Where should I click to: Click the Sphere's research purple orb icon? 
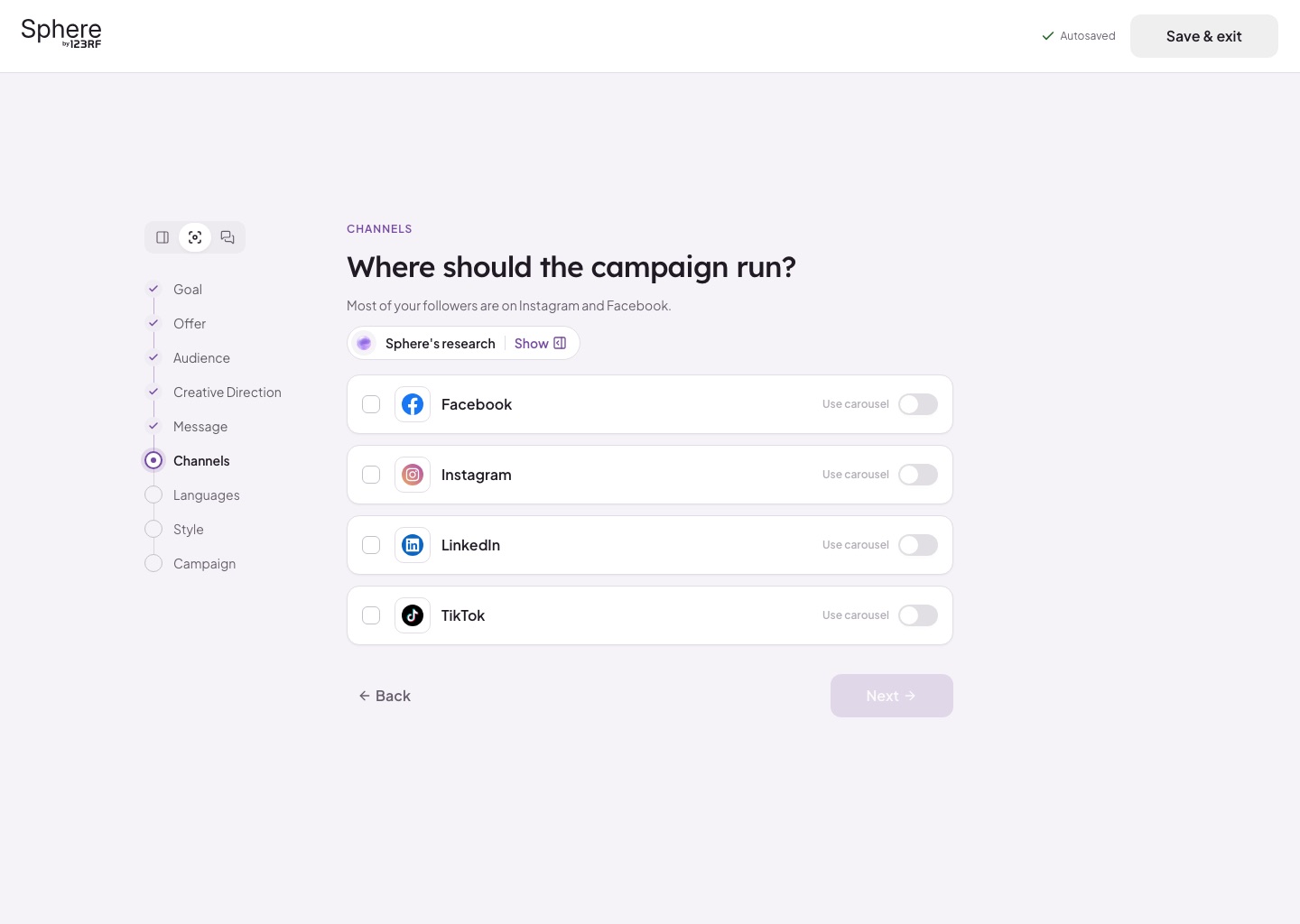pos(365,343)
